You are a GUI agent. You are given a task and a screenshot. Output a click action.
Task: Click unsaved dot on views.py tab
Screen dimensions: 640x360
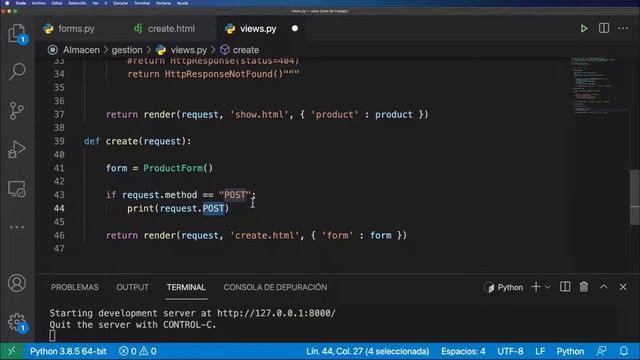click(x=295, y=29)
